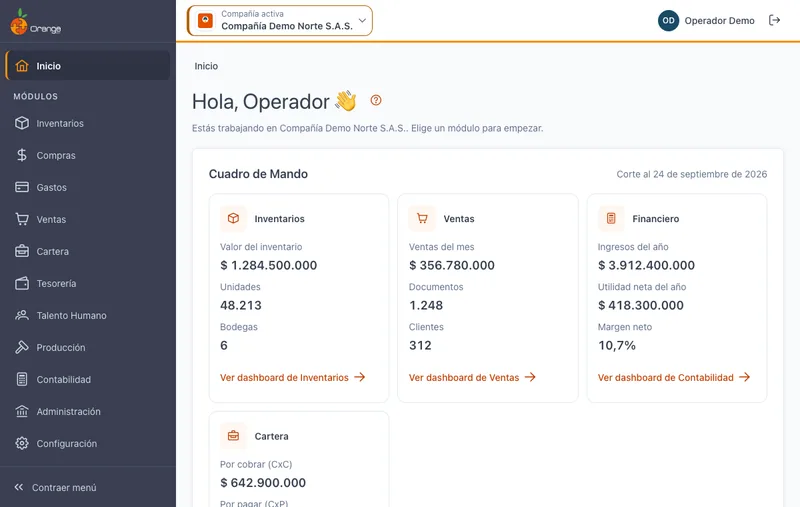
Task: Click the Producción hammer icon
Action: (22, 347)
